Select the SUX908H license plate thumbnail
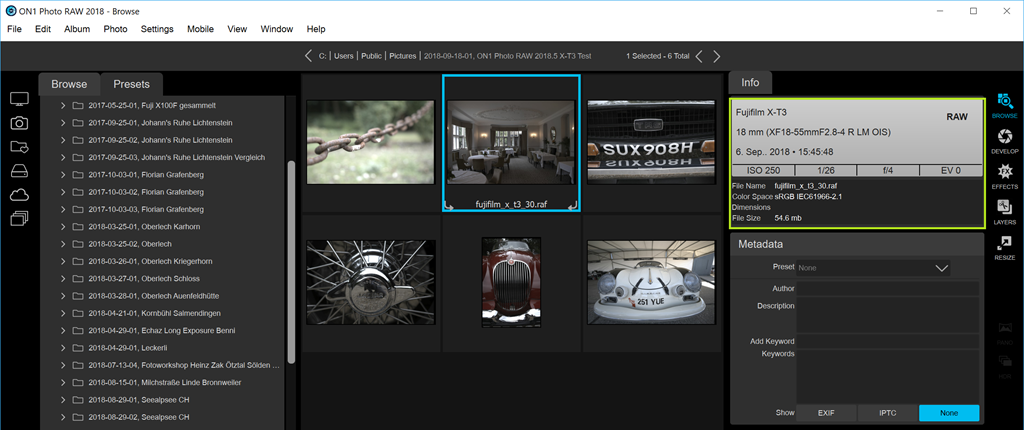The height and width of the screenshot is (430, 1024). click(x=649, y=142)
